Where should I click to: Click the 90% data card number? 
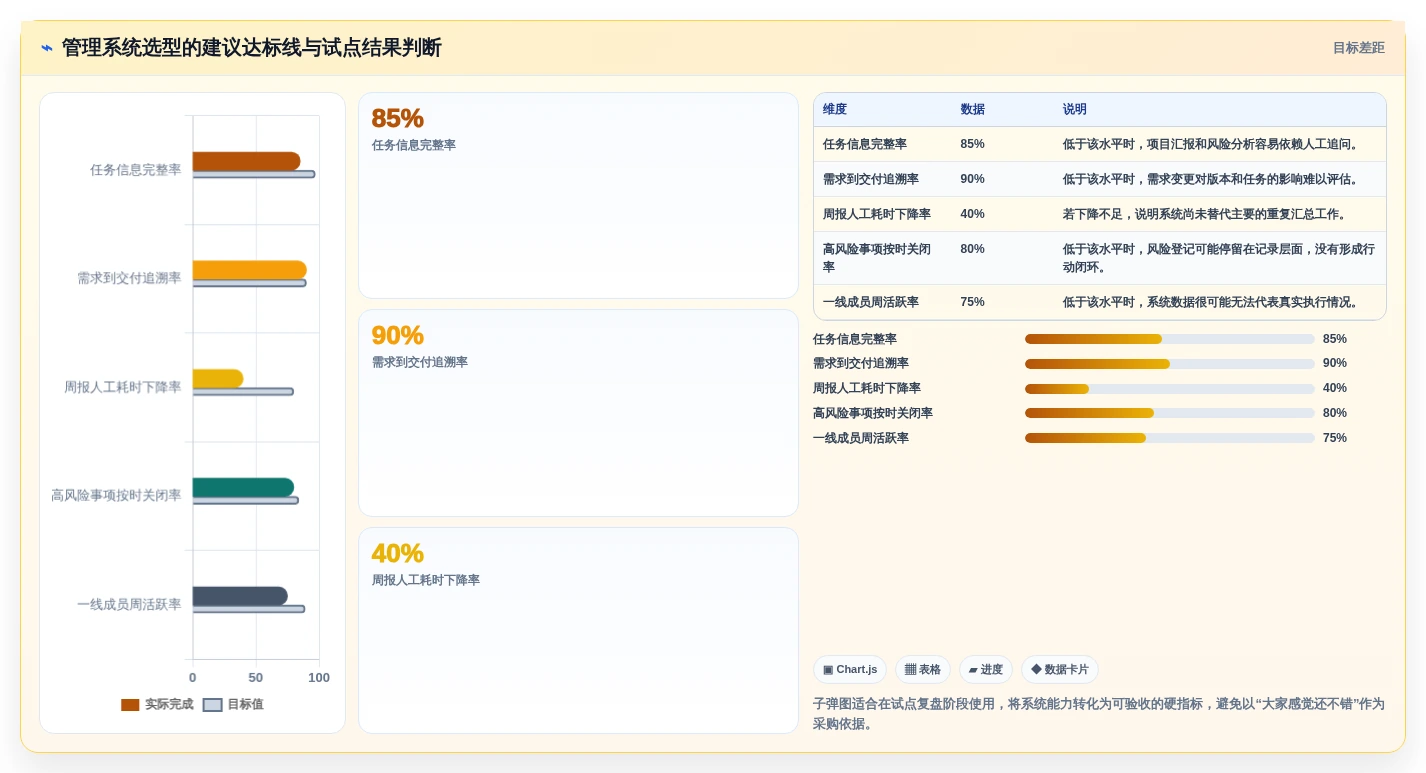[397, 335]
